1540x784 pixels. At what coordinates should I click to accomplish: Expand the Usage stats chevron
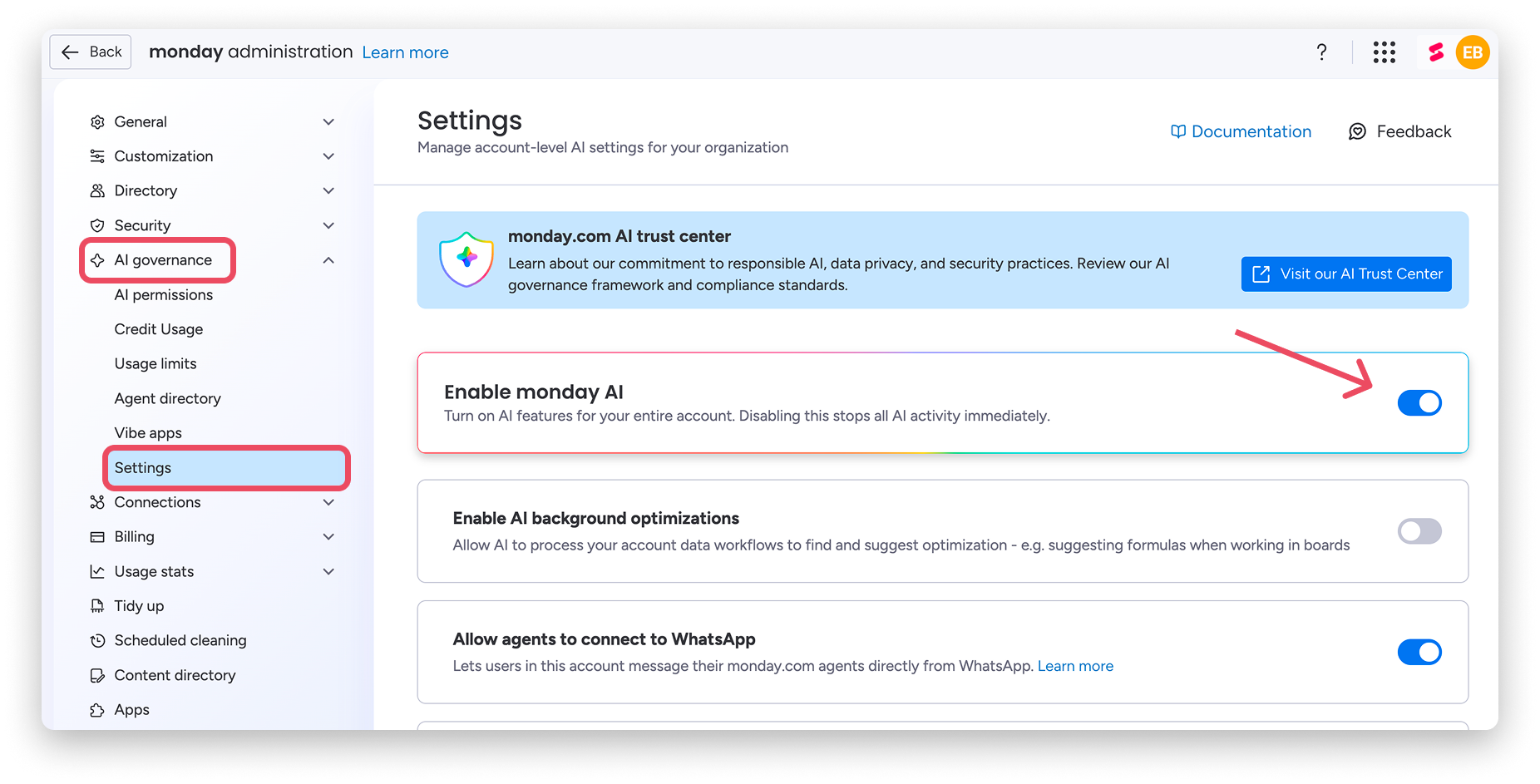coord(328,572)
